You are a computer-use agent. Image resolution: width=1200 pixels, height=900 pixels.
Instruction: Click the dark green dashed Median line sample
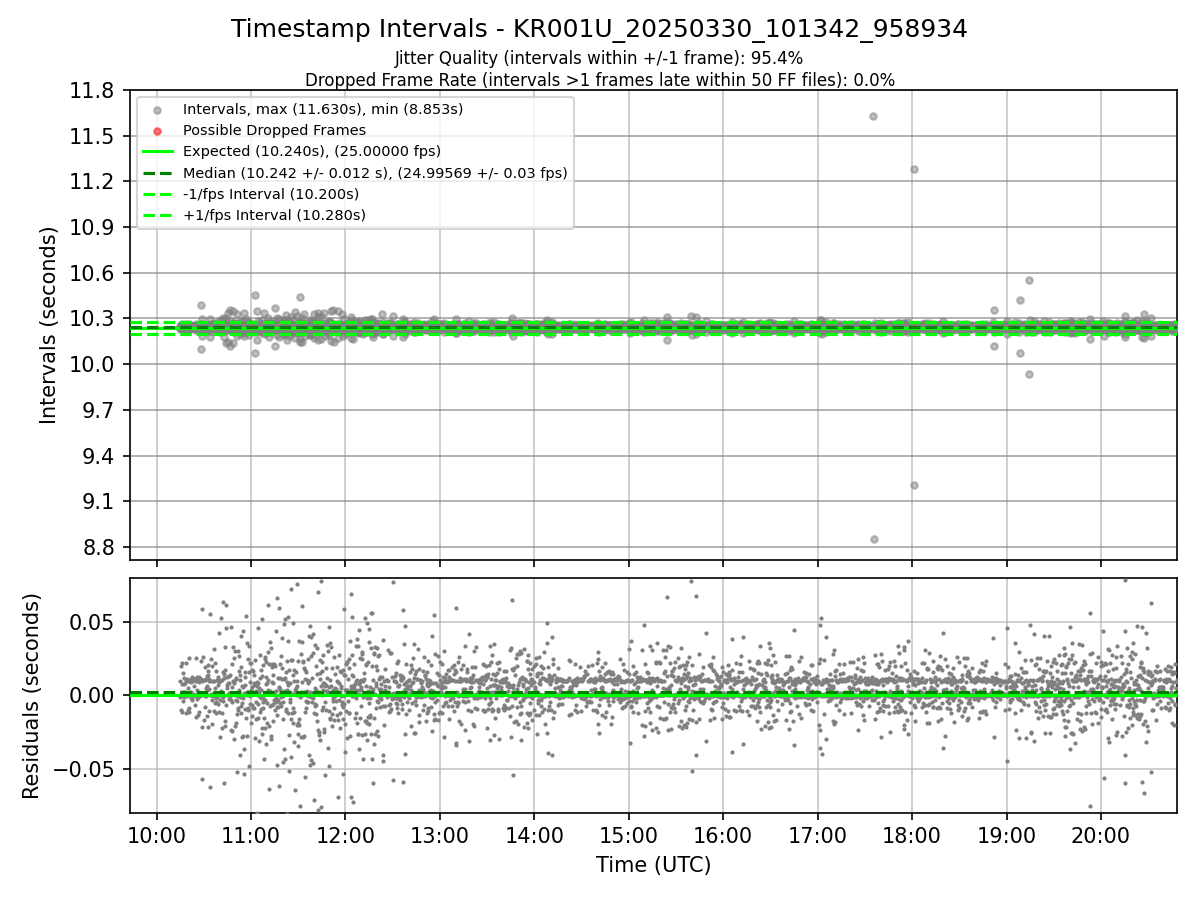click(x=157, y=173)
